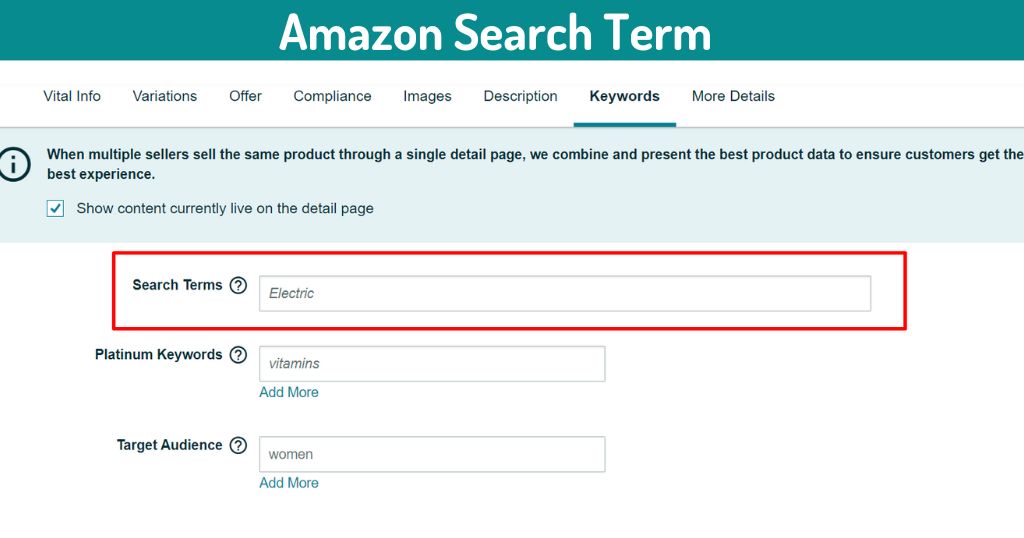Switch to the Variations tab
This screenshot has height=538, width=1024.
164,96
